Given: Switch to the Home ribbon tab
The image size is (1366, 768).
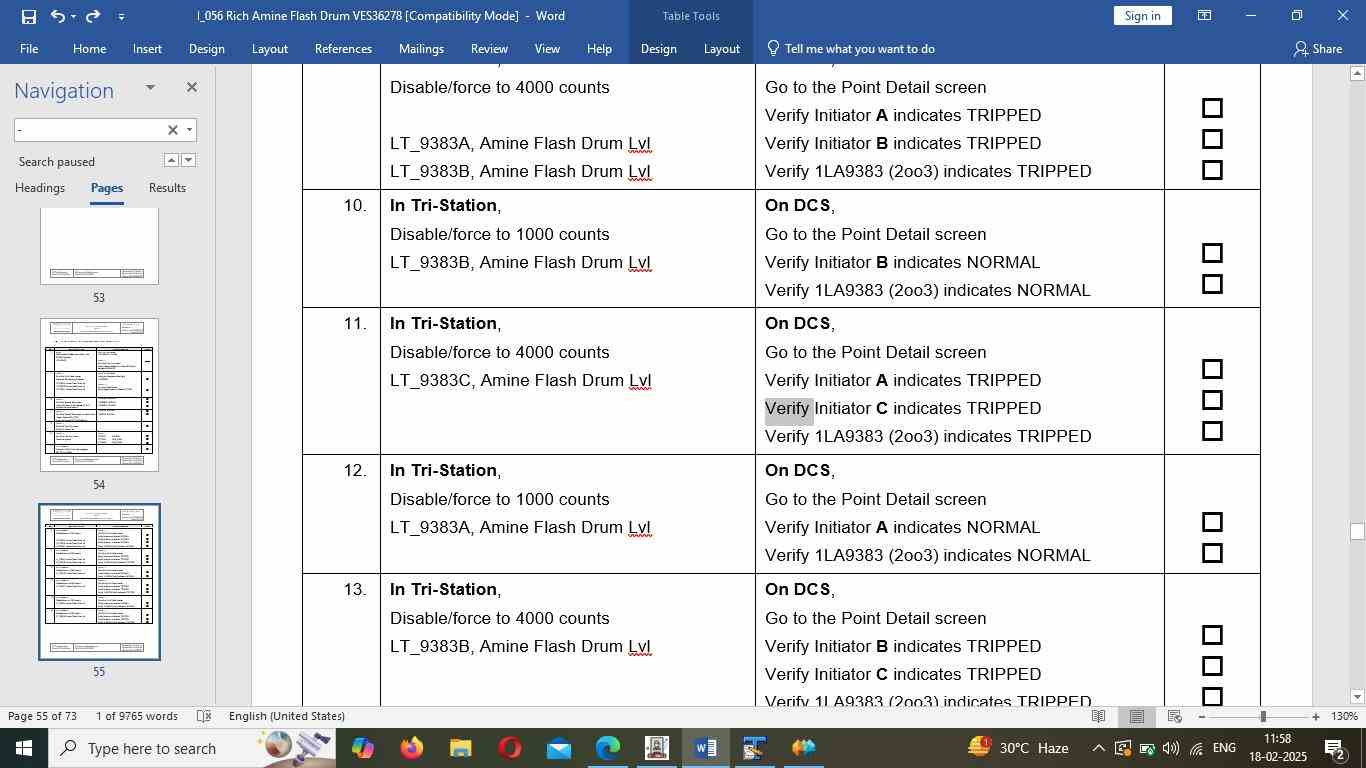Looking at the screenshot, I should click(x=89, y=49).
